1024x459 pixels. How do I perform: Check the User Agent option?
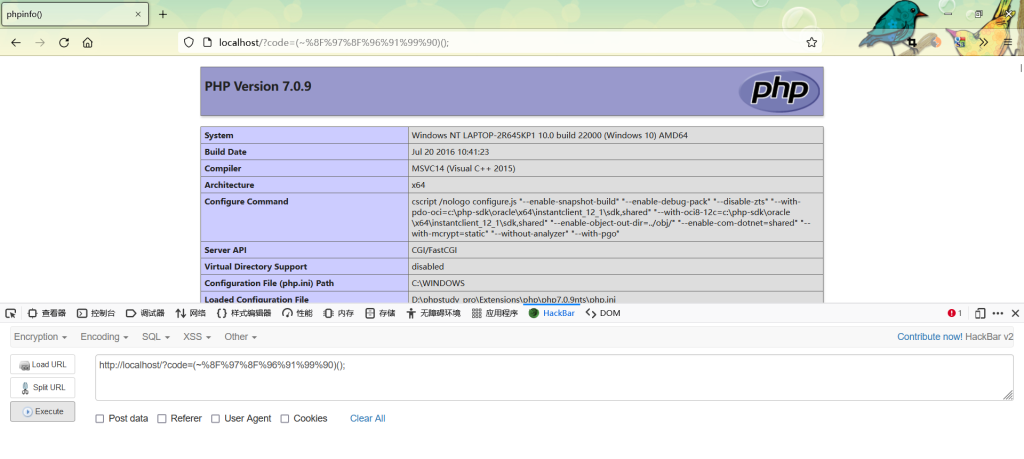pos(216,418)
